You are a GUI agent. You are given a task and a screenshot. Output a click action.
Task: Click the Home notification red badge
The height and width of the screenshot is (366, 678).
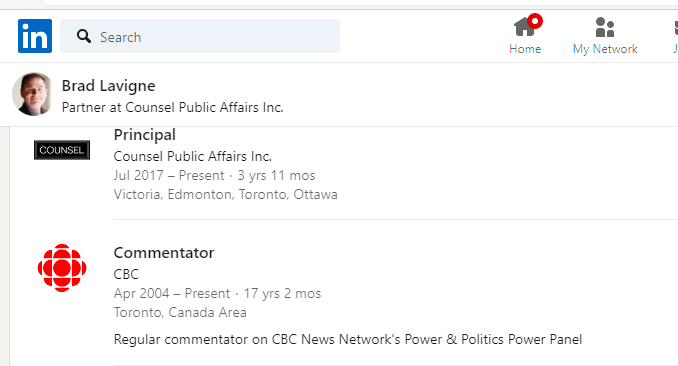click(x=535, y=21)
